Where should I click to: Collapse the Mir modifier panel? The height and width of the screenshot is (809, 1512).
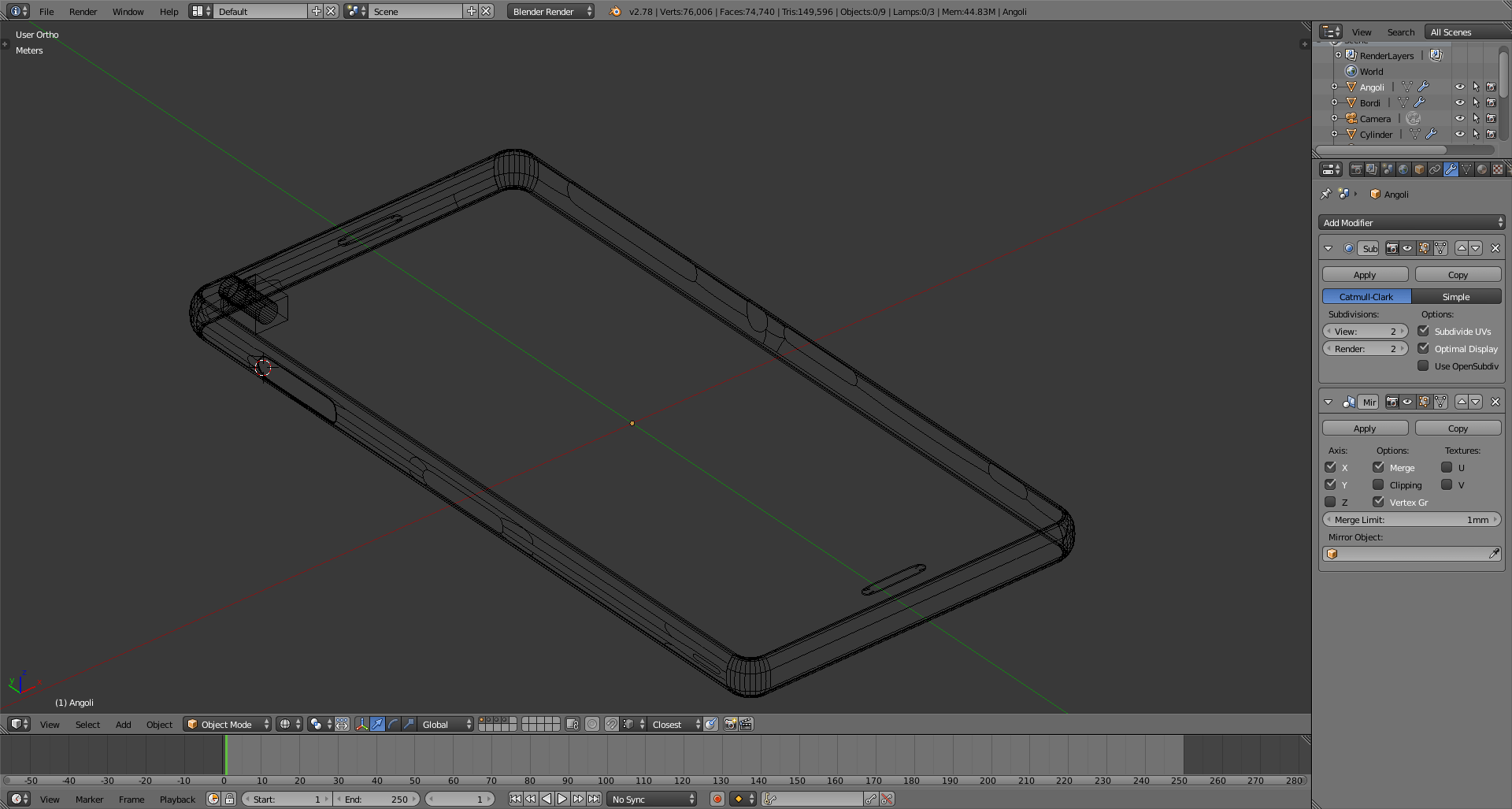[x=1329, y=402]
